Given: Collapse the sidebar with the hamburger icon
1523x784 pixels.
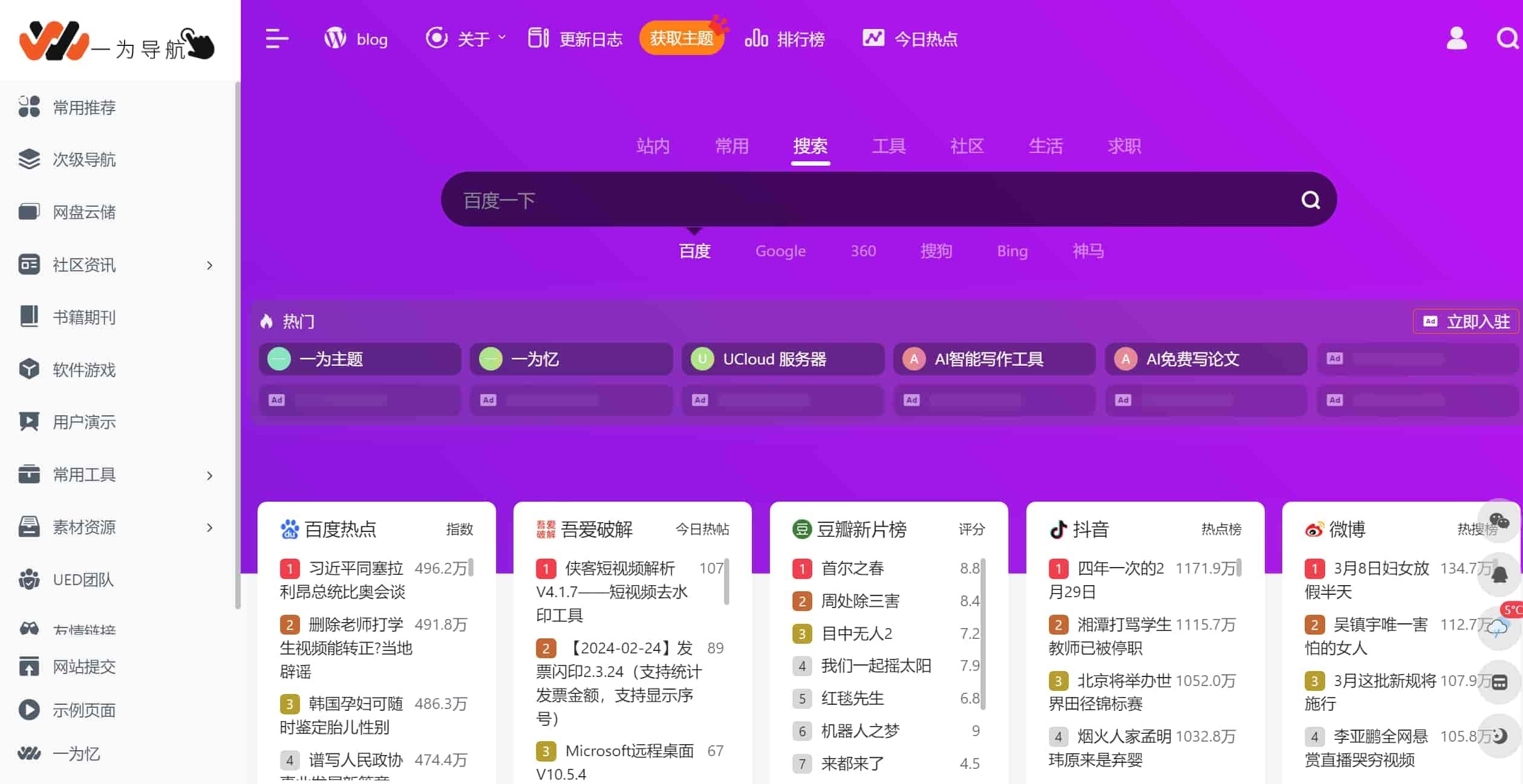Looking at the screenshot, I should click(x=276, y=38).
